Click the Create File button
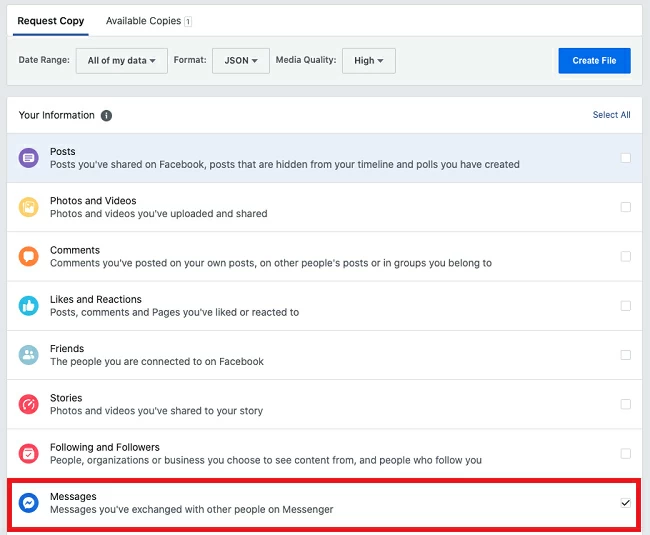Screen dimensions: 650x535 (594, 61)
